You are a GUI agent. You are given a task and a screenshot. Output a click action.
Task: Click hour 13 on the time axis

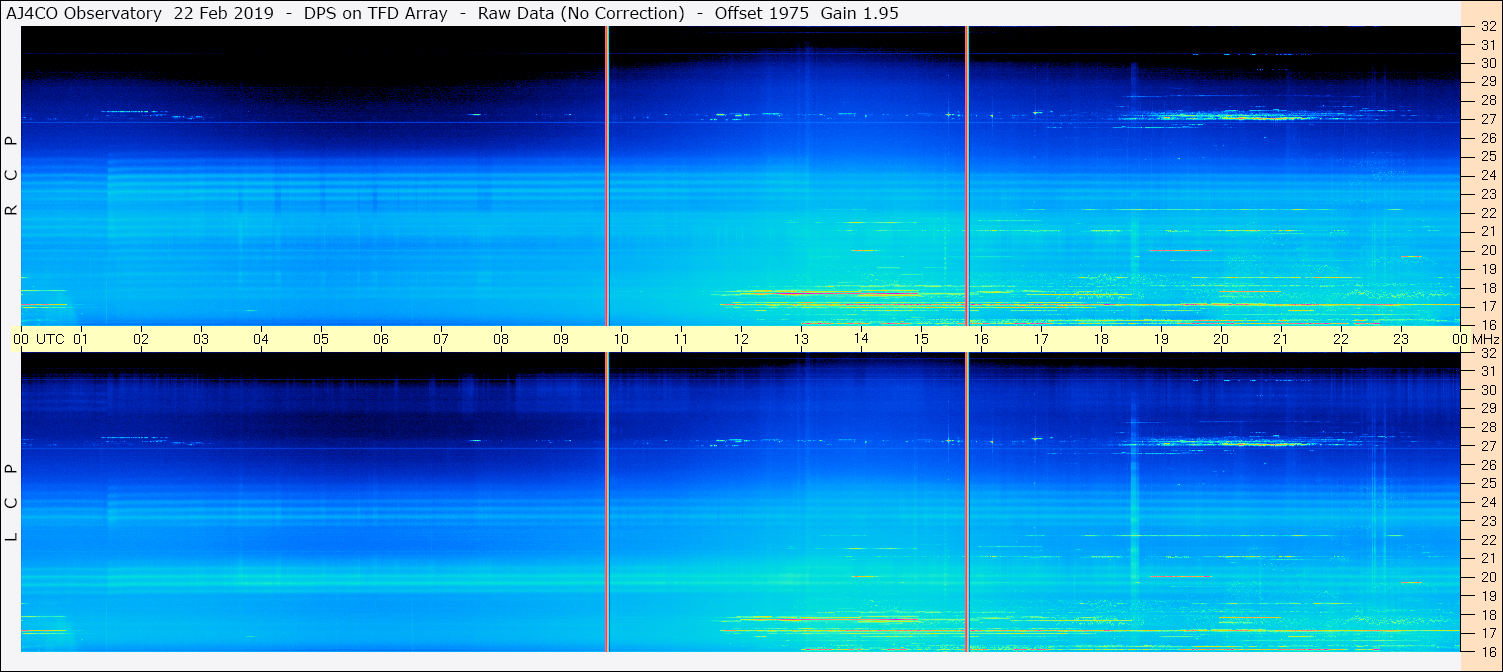(801, 339)
